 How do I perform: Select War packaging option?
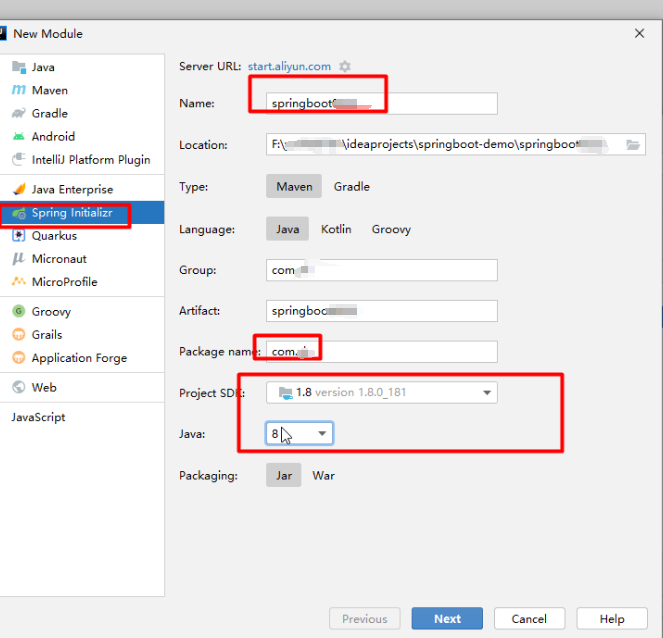click(323, 475)
